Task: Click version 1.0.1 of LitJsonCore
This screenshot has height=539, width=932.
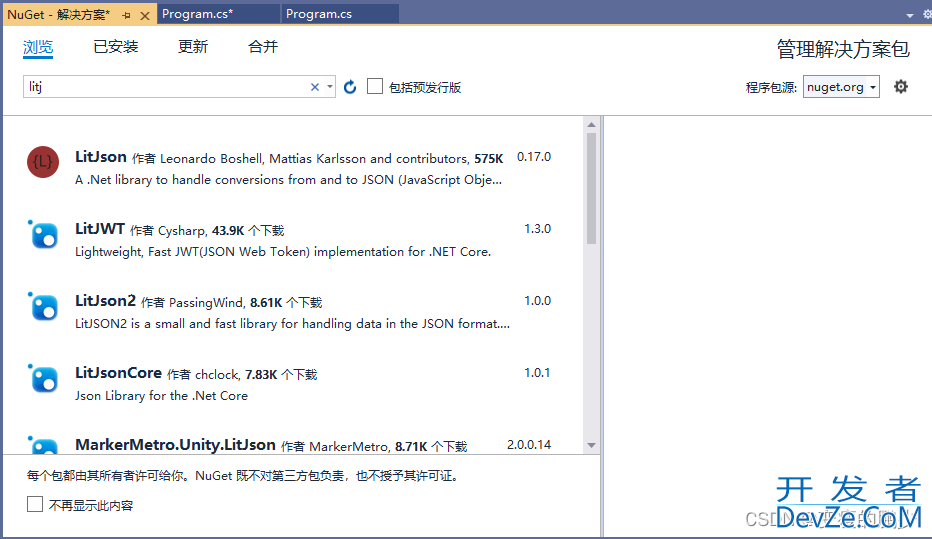Action: coord(537,373)
